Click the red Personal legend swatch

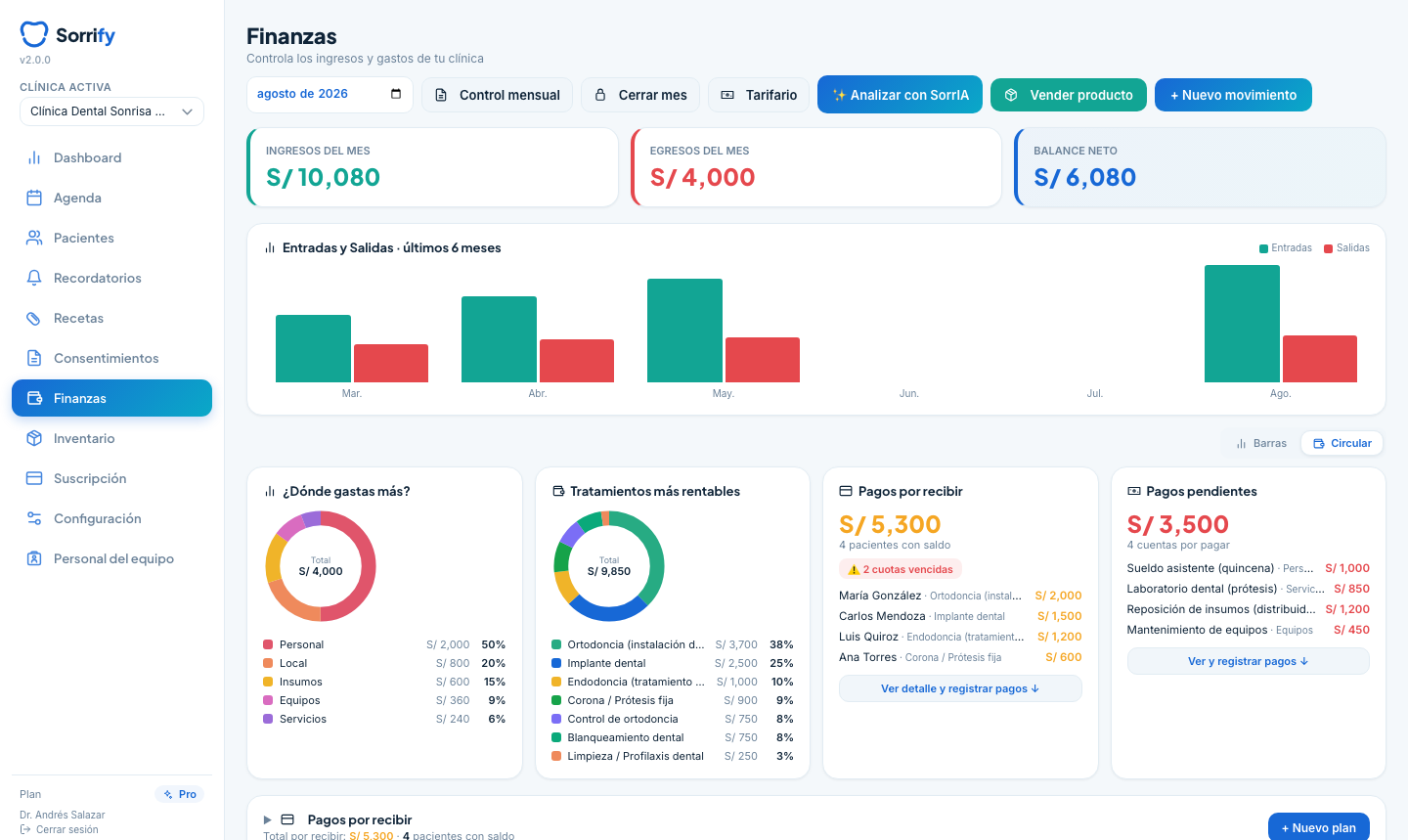pos(268,644)
